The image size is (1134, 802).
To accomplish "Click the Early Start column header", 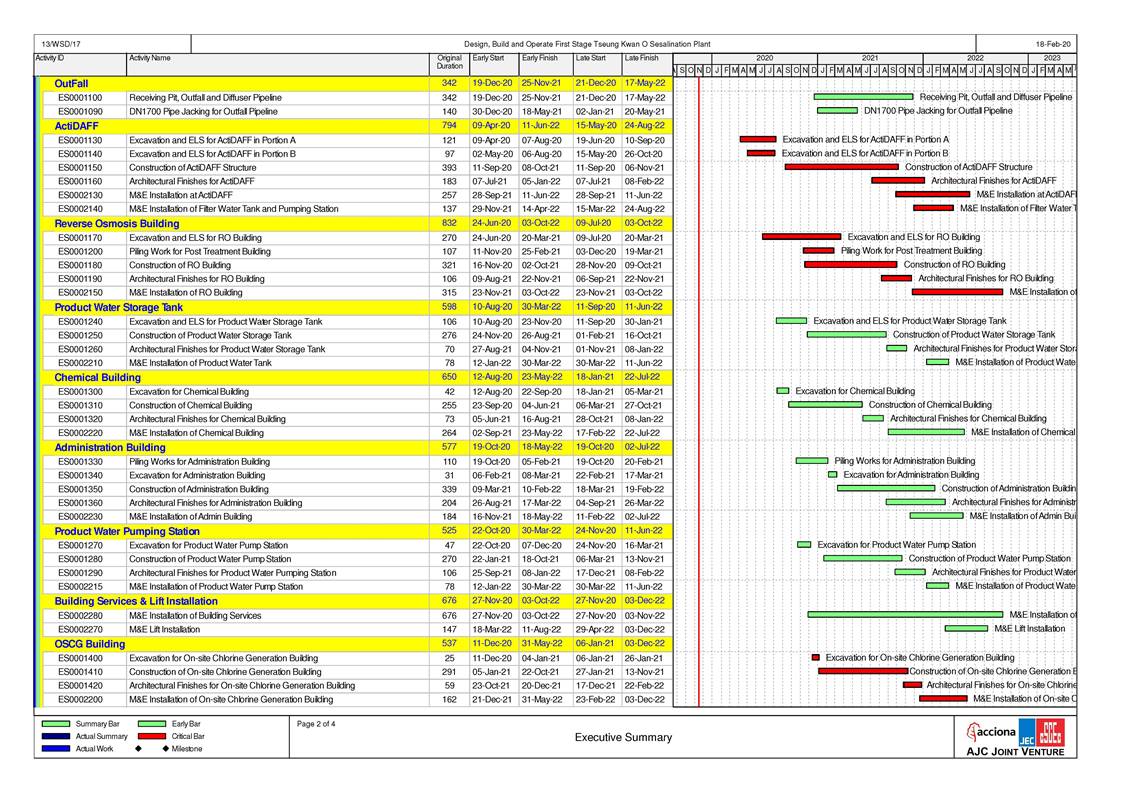I will point(488,58).
